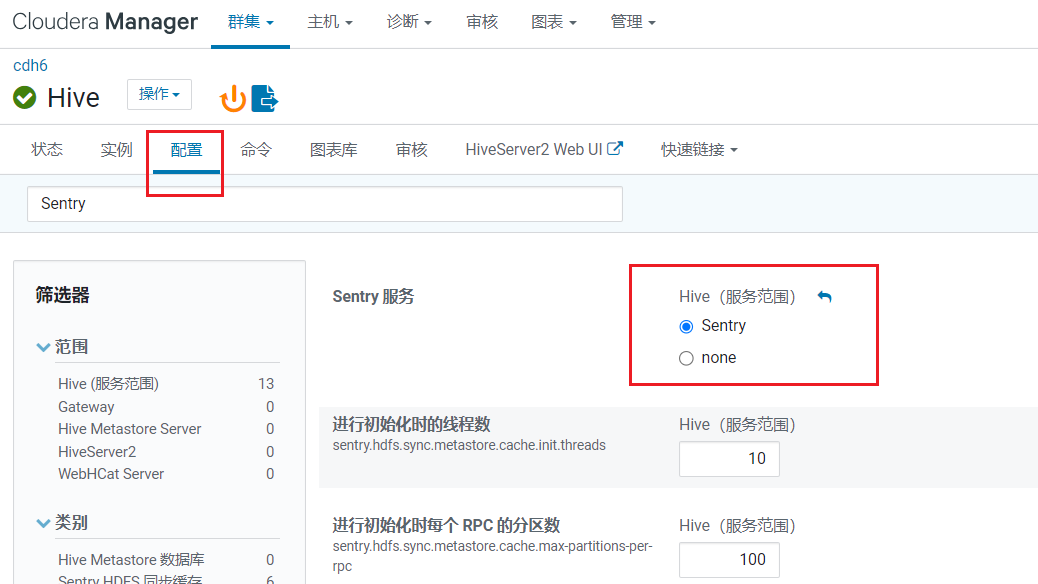Screen dimensions: 1038x584
Task: Click the Sentry 服务 setting label
Action: point(373,297)
